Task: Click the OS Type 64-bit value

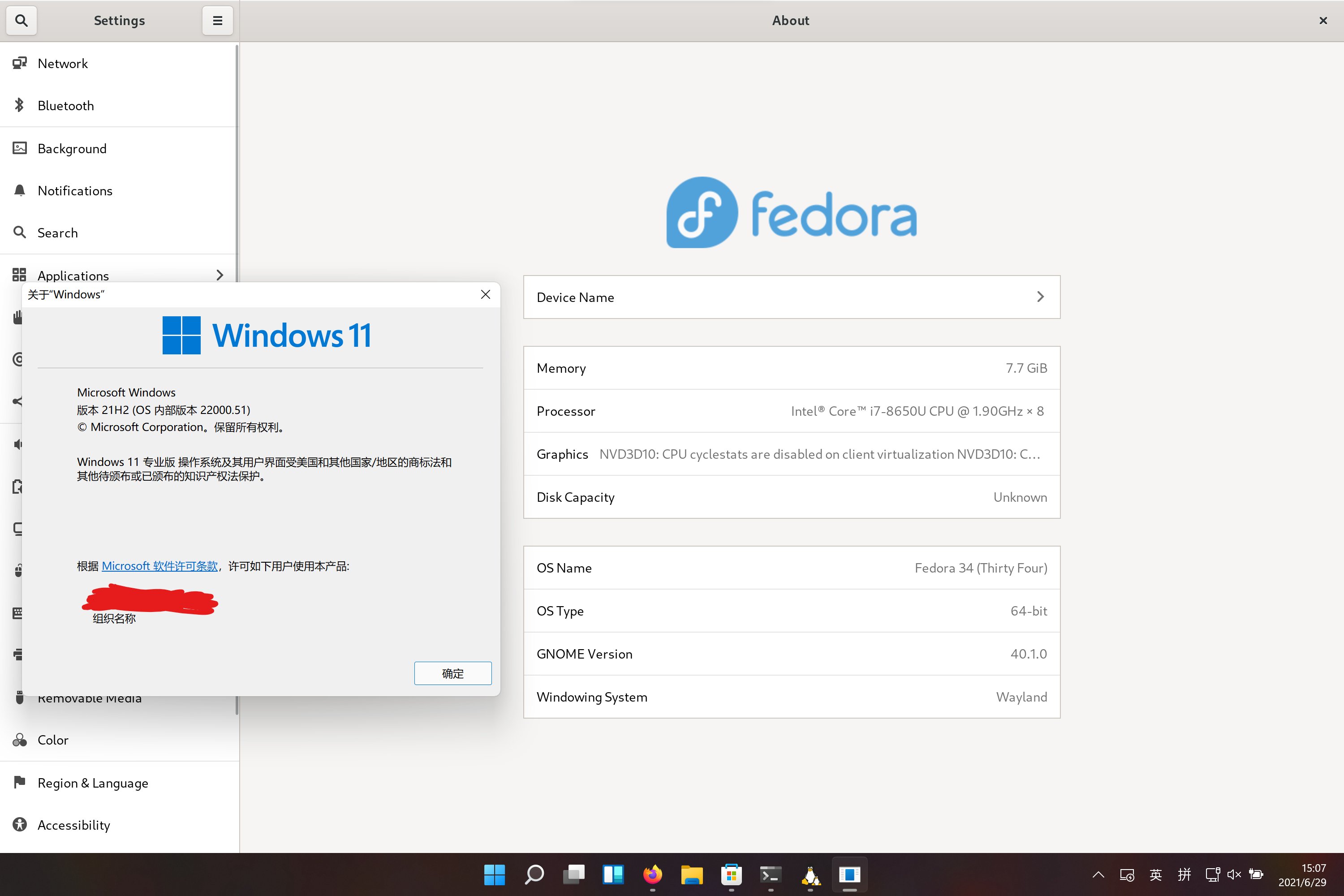Action: coord(1029,611)
